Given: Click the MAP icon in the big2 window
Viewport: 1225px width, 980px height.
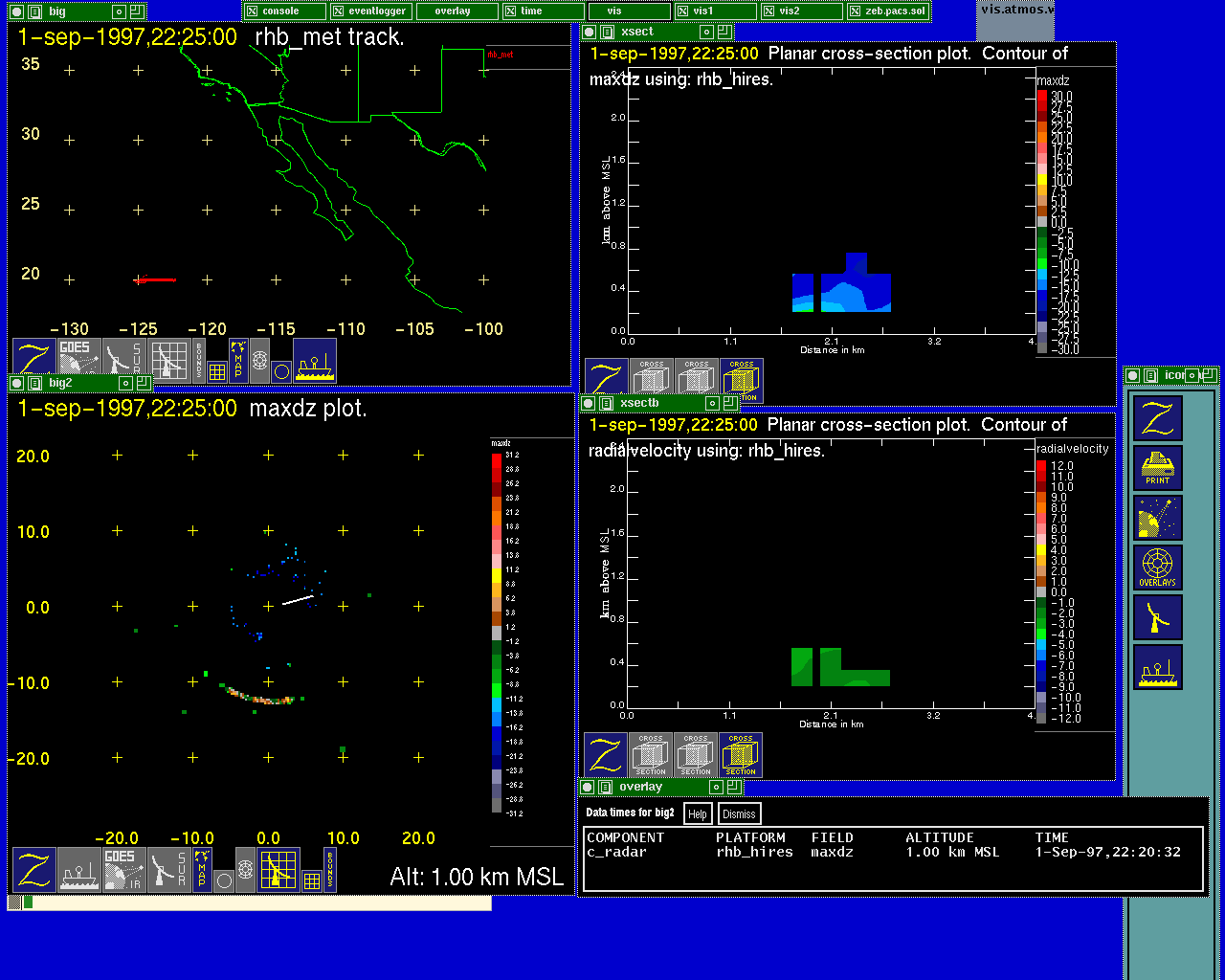Looking at the screenshot, I should [x=202, y=869].
